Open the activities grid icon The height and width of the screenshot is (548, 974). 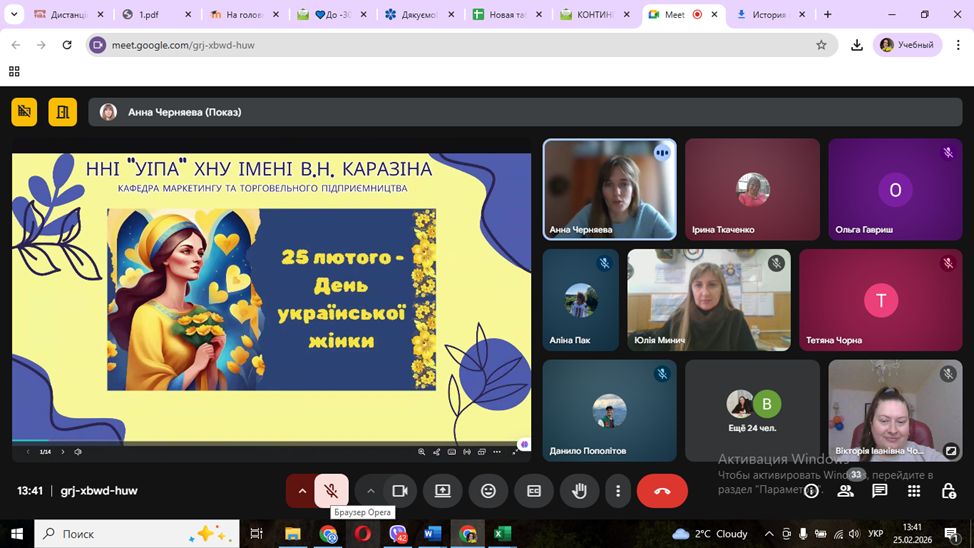point(914,491)
